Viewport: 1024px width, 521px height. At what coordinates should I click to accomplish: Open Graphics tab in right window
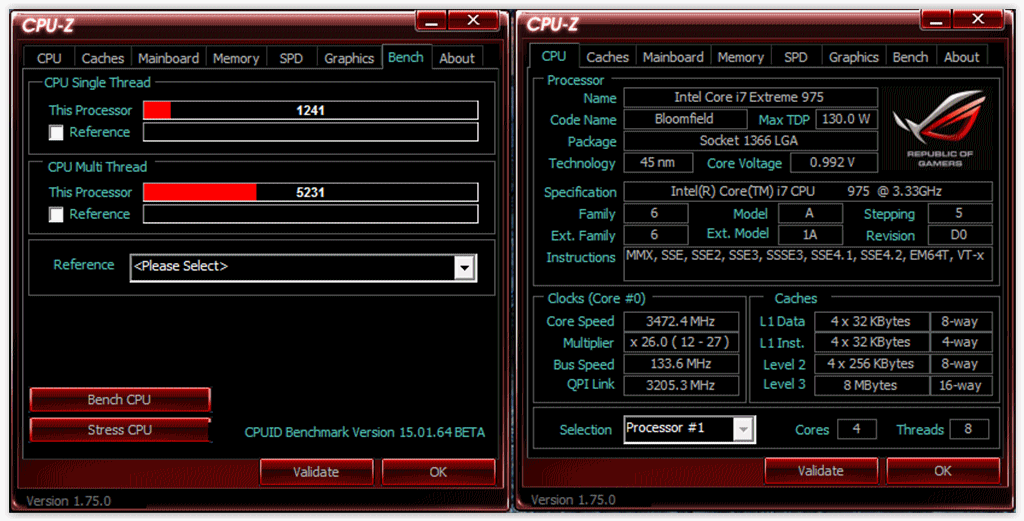(854, 57)
